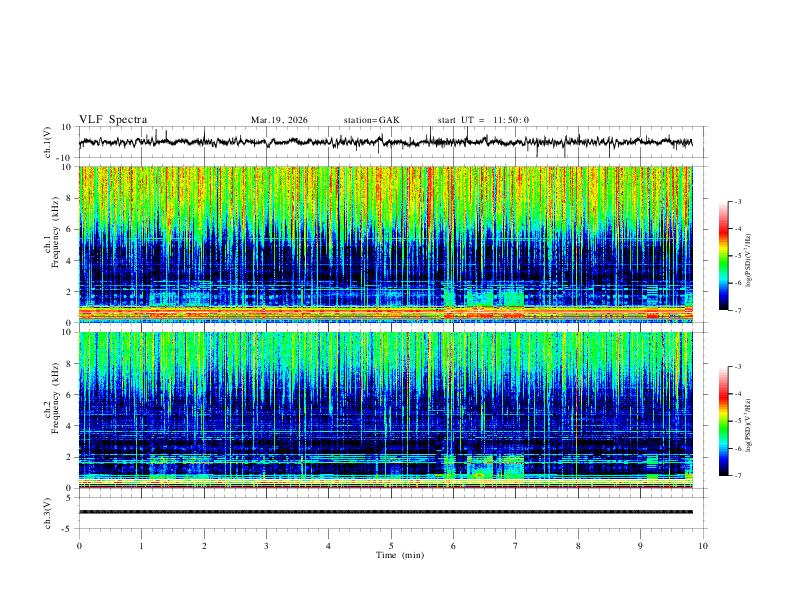
Task: Click the '-7' label on ch.2 colorbar
Action: [x=738, y=475]
